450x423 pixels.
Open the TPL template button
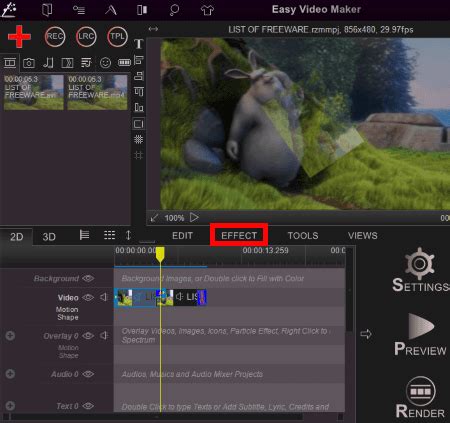(x=117, y=36)
